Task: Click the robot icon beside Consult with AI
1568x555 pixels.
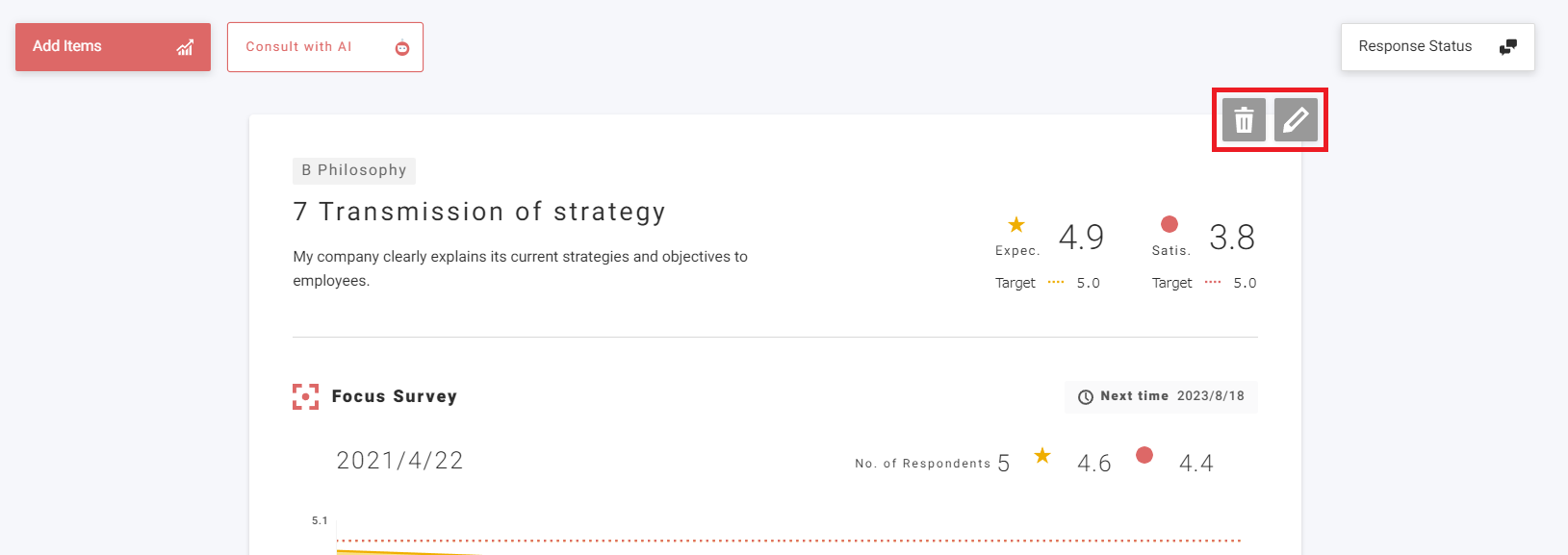Action: (402, 48)
